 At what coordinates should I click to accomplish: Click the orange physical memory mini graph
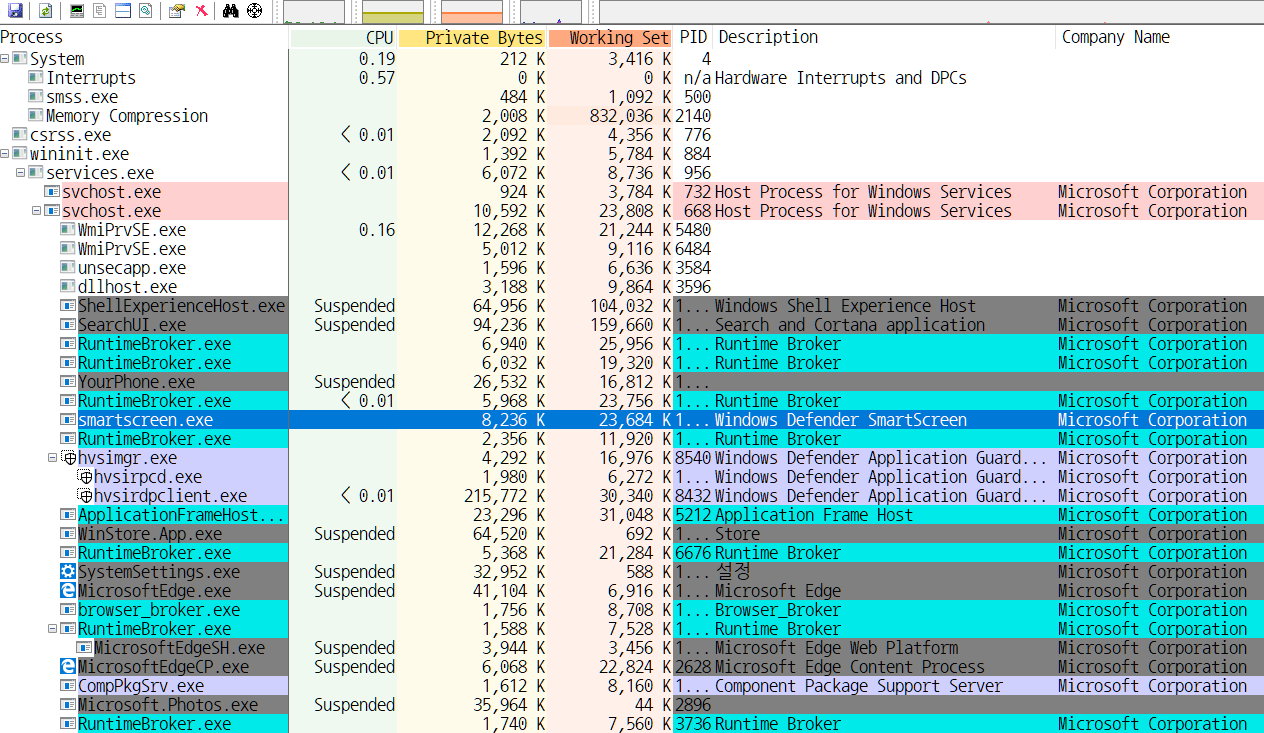pyautogui.click(x=472, y=12)
